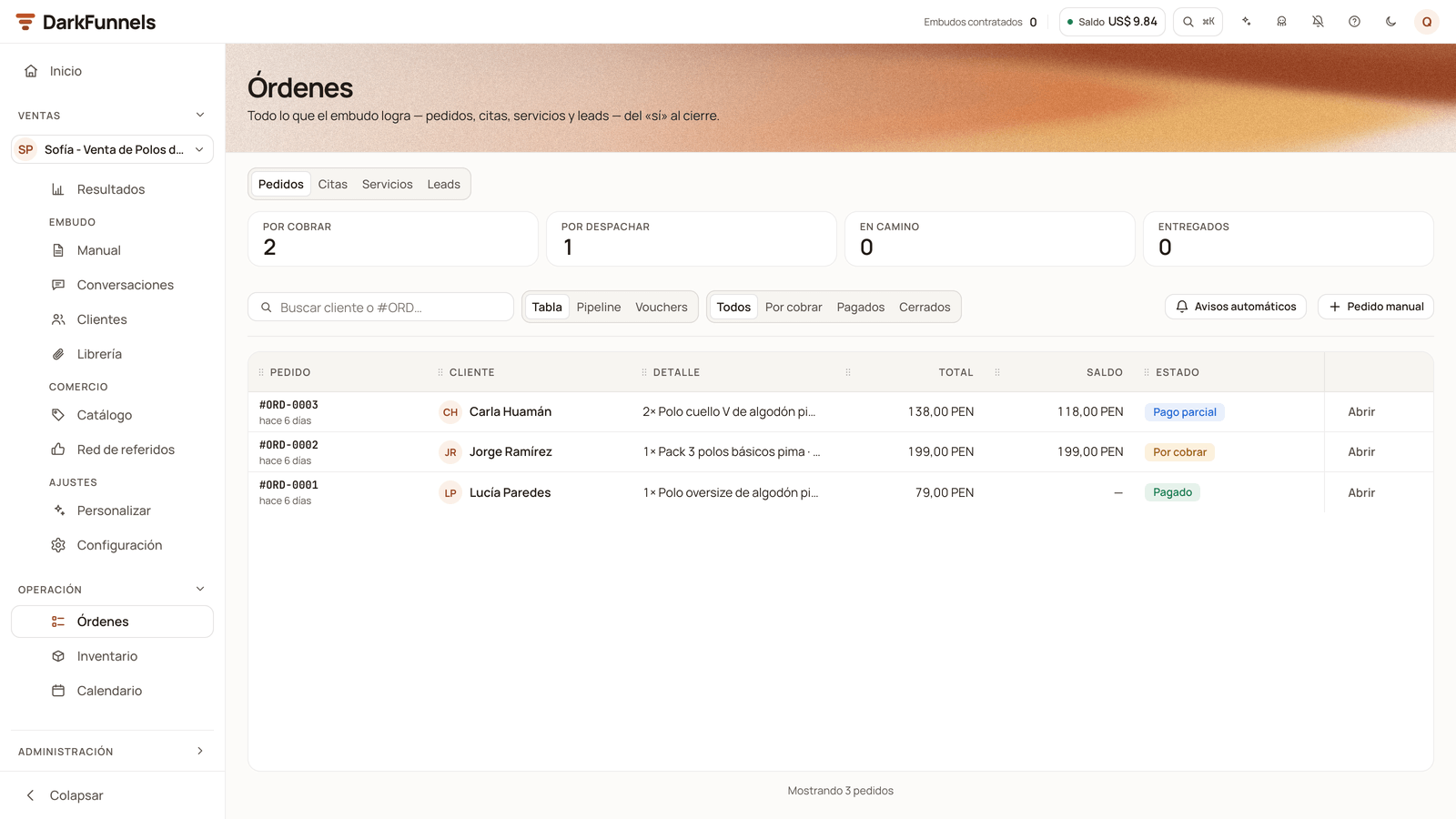
Task: Select the Pipeline view
Action: (x=599, y=307)
